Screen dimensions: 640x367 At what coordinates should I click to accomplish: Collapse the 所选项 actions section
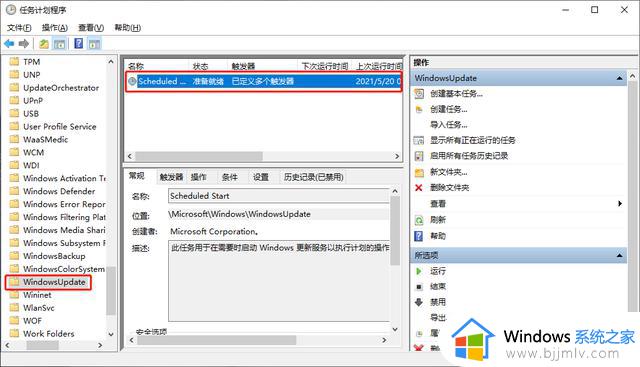click(619, 256)
